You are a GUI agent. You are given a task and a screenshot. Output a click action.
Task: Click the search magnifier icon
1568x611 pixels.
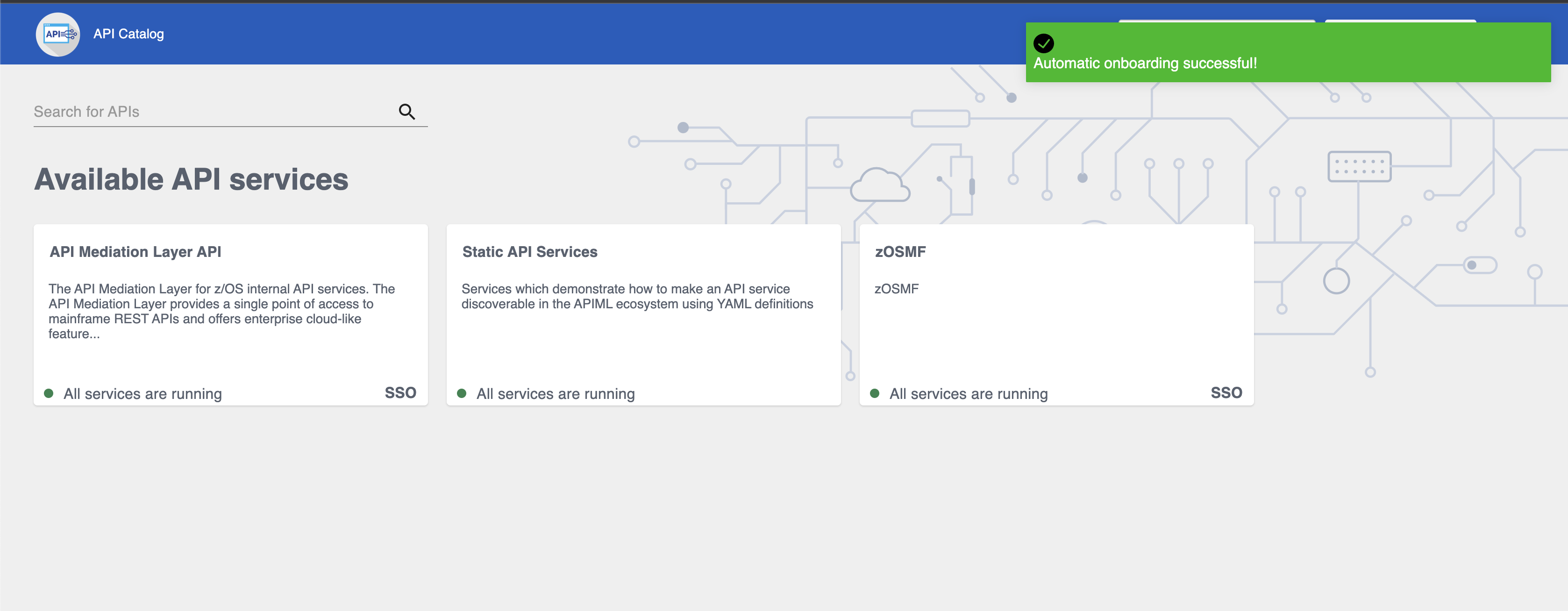click(407, 111)
